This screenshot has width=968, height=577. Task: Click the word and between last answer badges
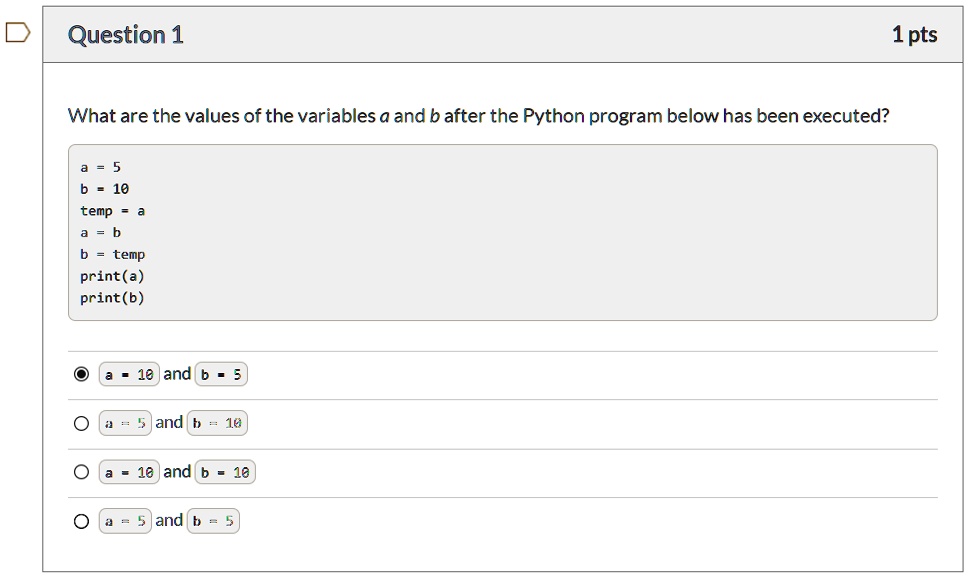tap(169, 520)
